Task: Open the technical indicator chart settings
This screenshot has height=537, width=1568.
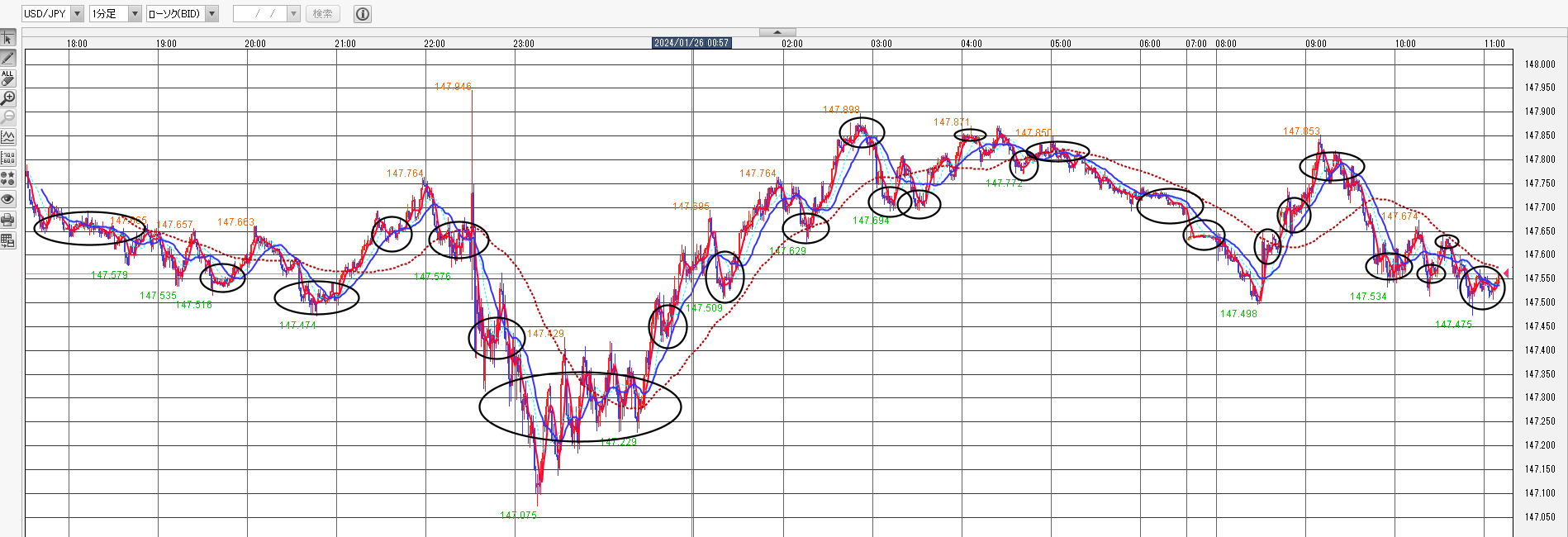Action: click(7, 138)
